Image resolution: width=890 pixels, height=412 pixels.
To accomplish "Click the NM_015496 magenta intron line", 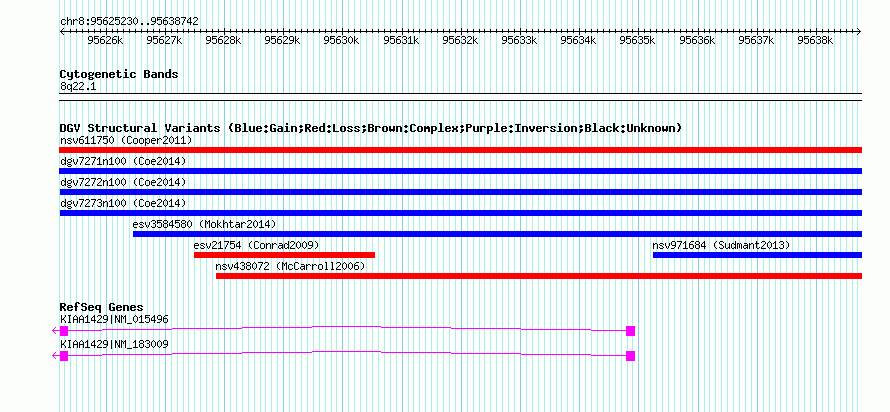I will coord(347,327).
